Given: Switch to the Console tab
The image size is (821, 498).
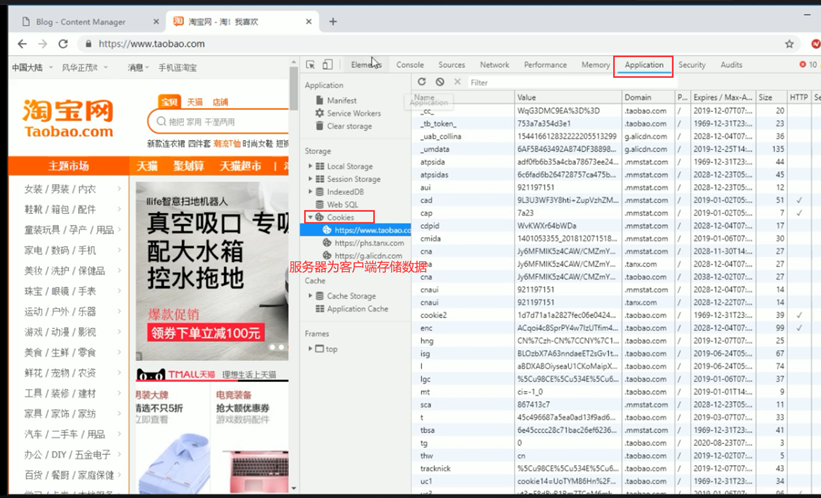Looking at the screenshot, I should (410, 64).
